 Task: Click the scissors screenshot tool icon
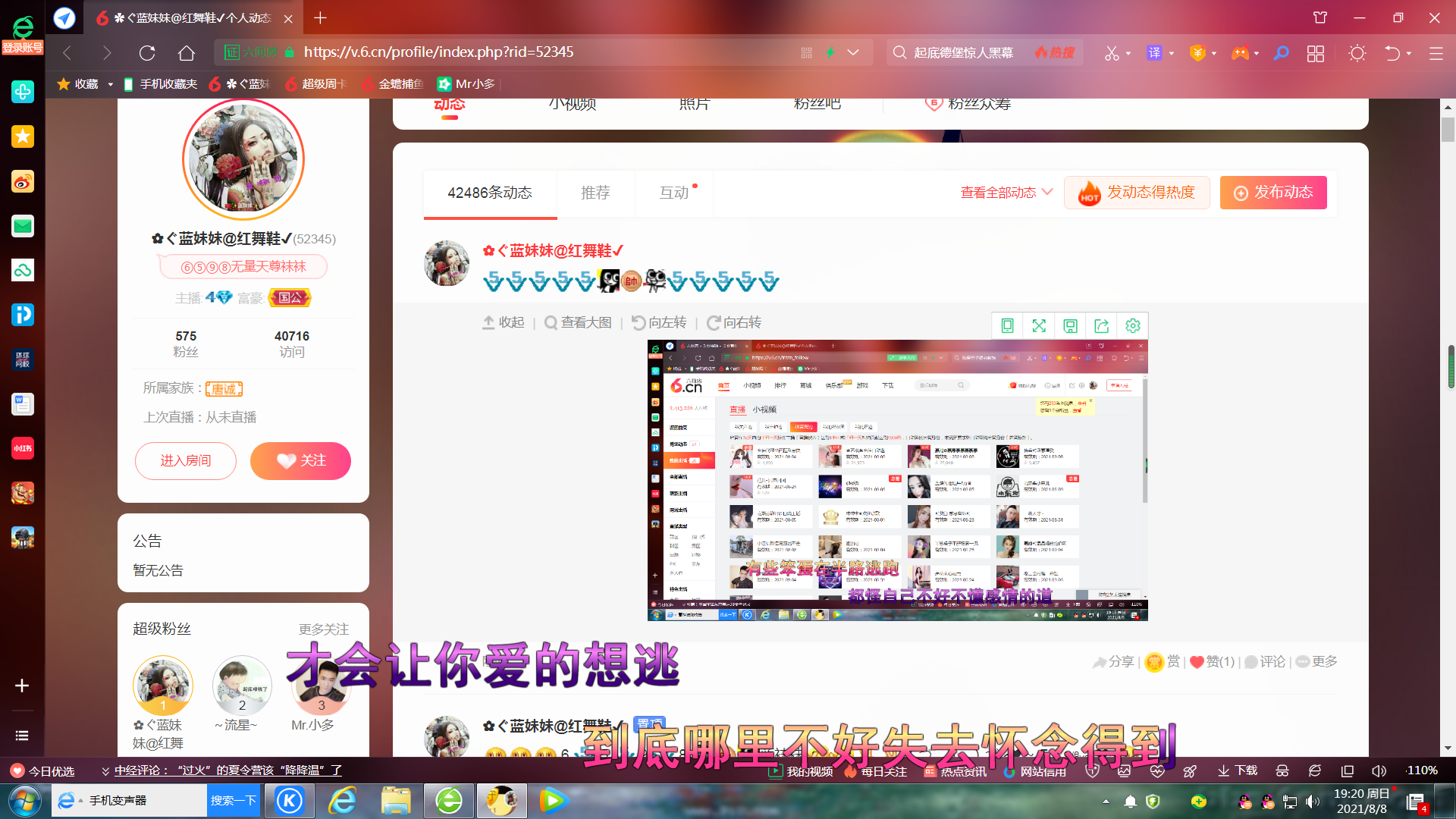[x=1112, y=52]
